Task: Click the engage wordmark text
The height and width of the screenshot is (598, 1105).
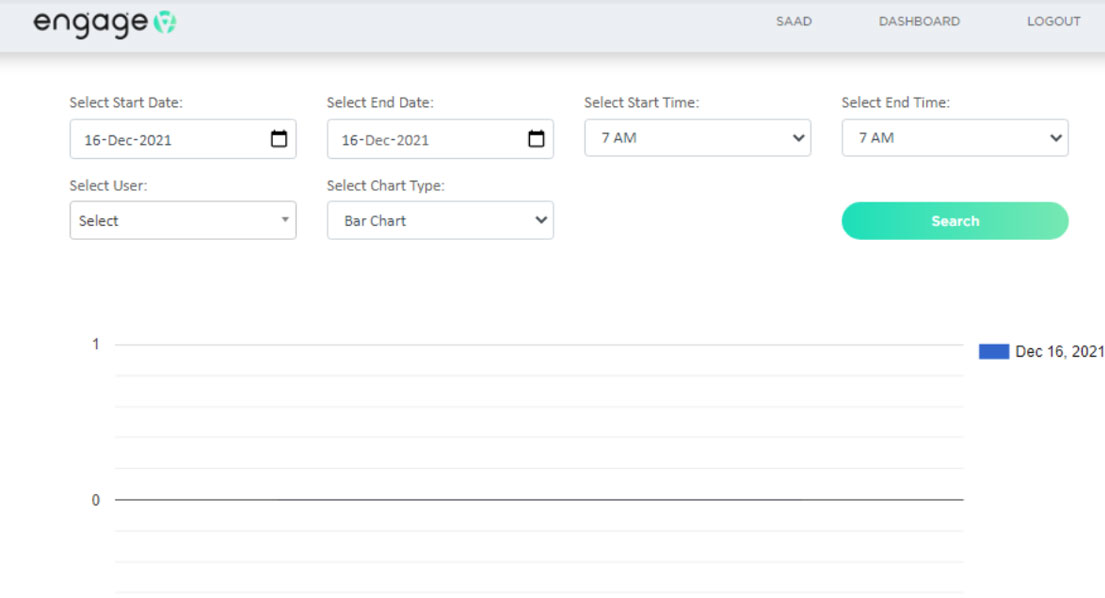Action: [x=91, y=23]
